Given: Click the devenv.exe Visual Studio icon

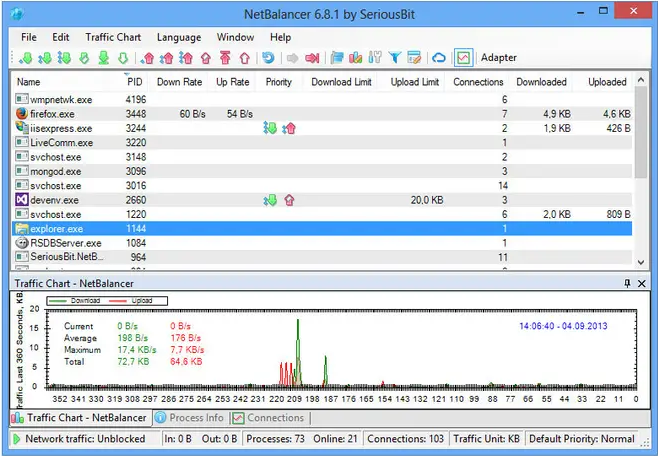Looking at the screenshot, I should pos(22,200).
